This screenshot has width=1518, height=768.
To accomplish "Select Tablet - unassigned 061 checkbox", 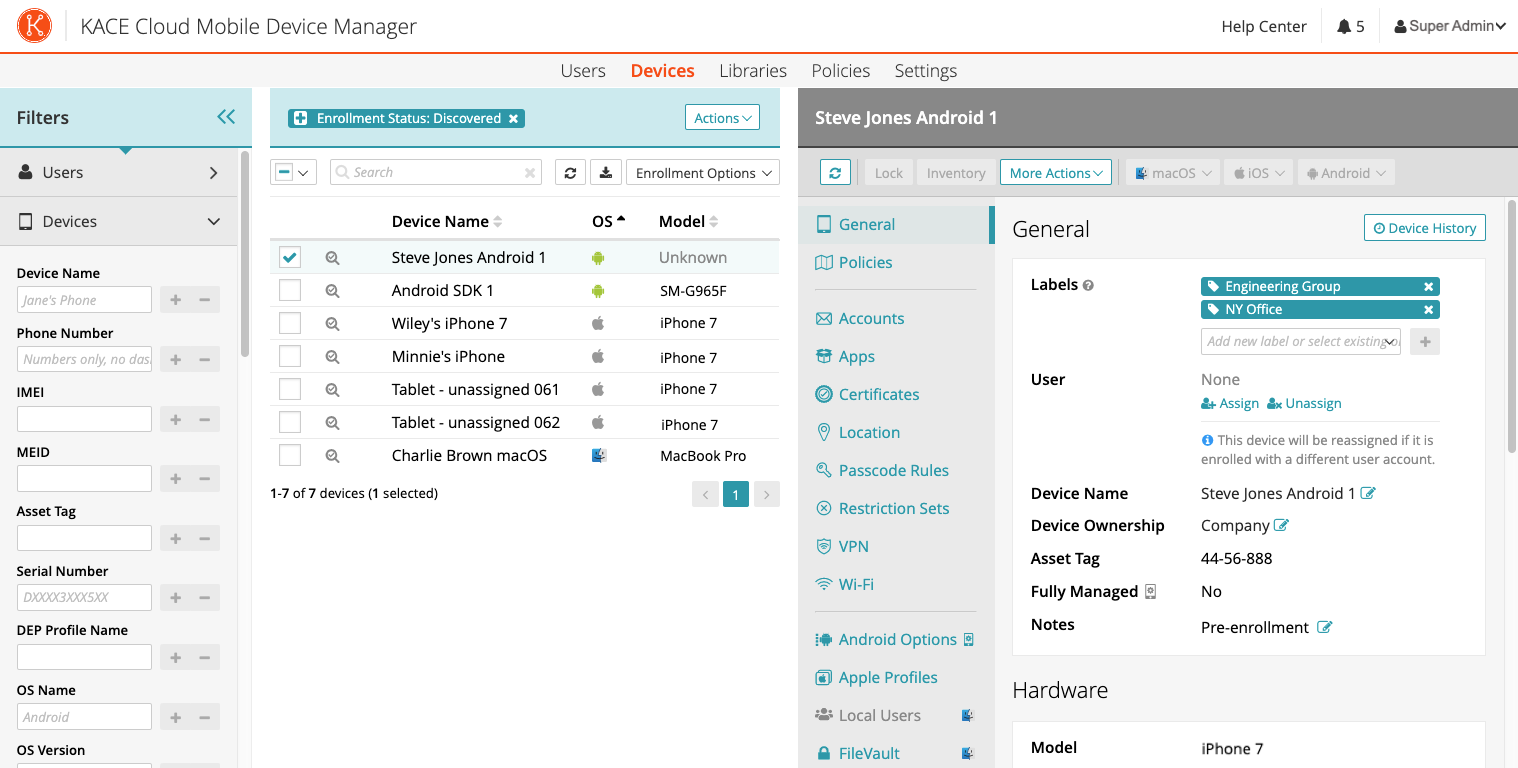I will [290, 390].
